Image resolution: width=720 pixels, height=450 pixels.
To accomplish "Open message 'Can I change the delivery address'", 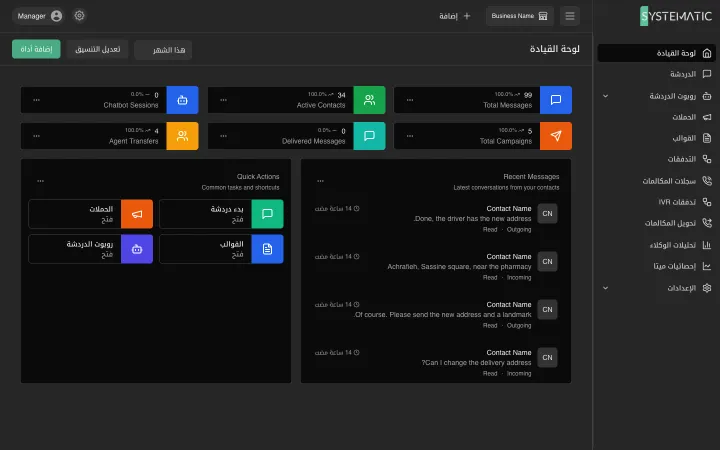I will (x=436, y=363).
